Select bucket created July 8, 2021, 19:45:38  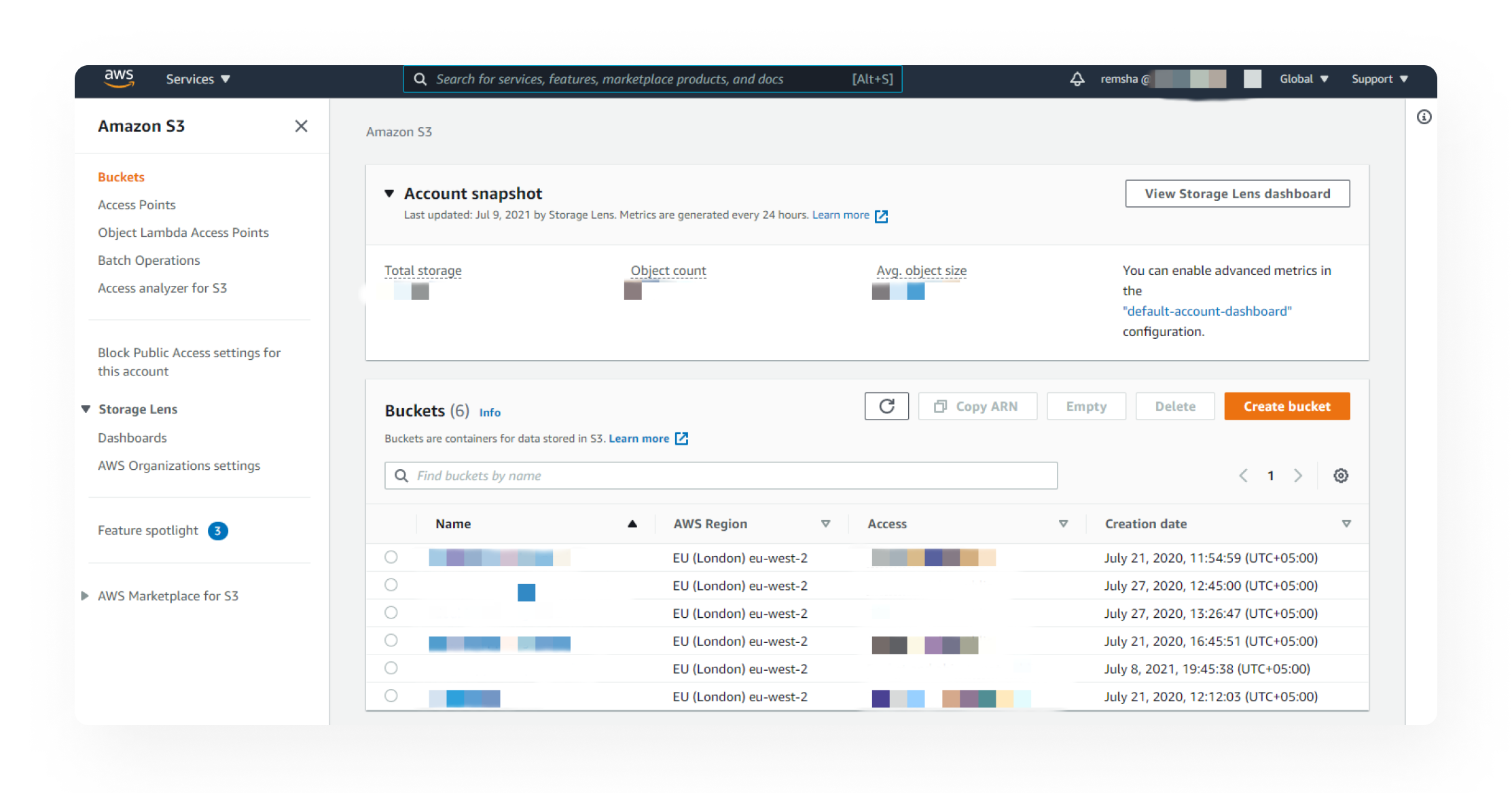[x=391, y=669]
